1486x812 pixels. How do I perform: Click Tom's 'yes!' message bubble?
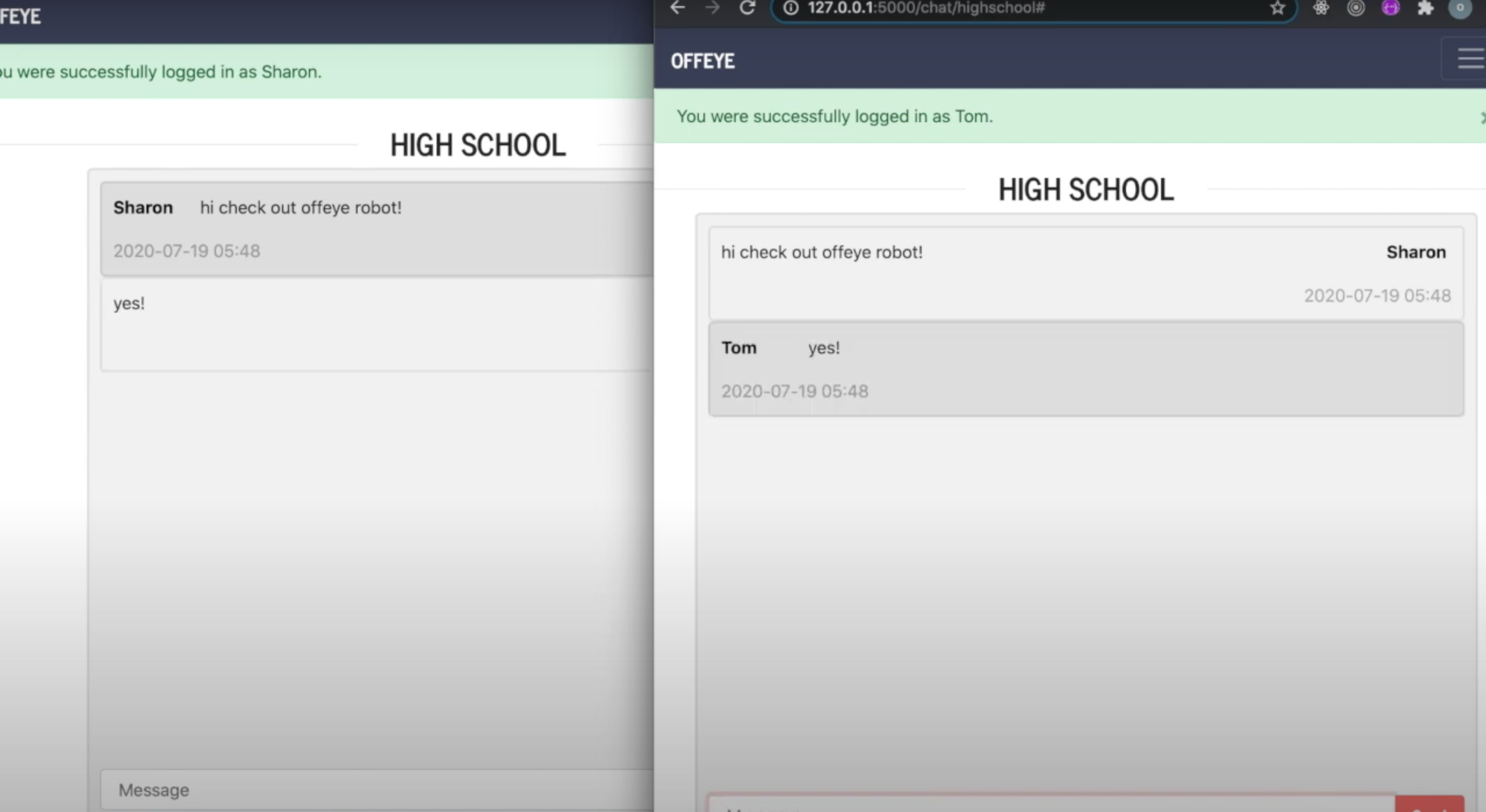[x=1086, y=369]
